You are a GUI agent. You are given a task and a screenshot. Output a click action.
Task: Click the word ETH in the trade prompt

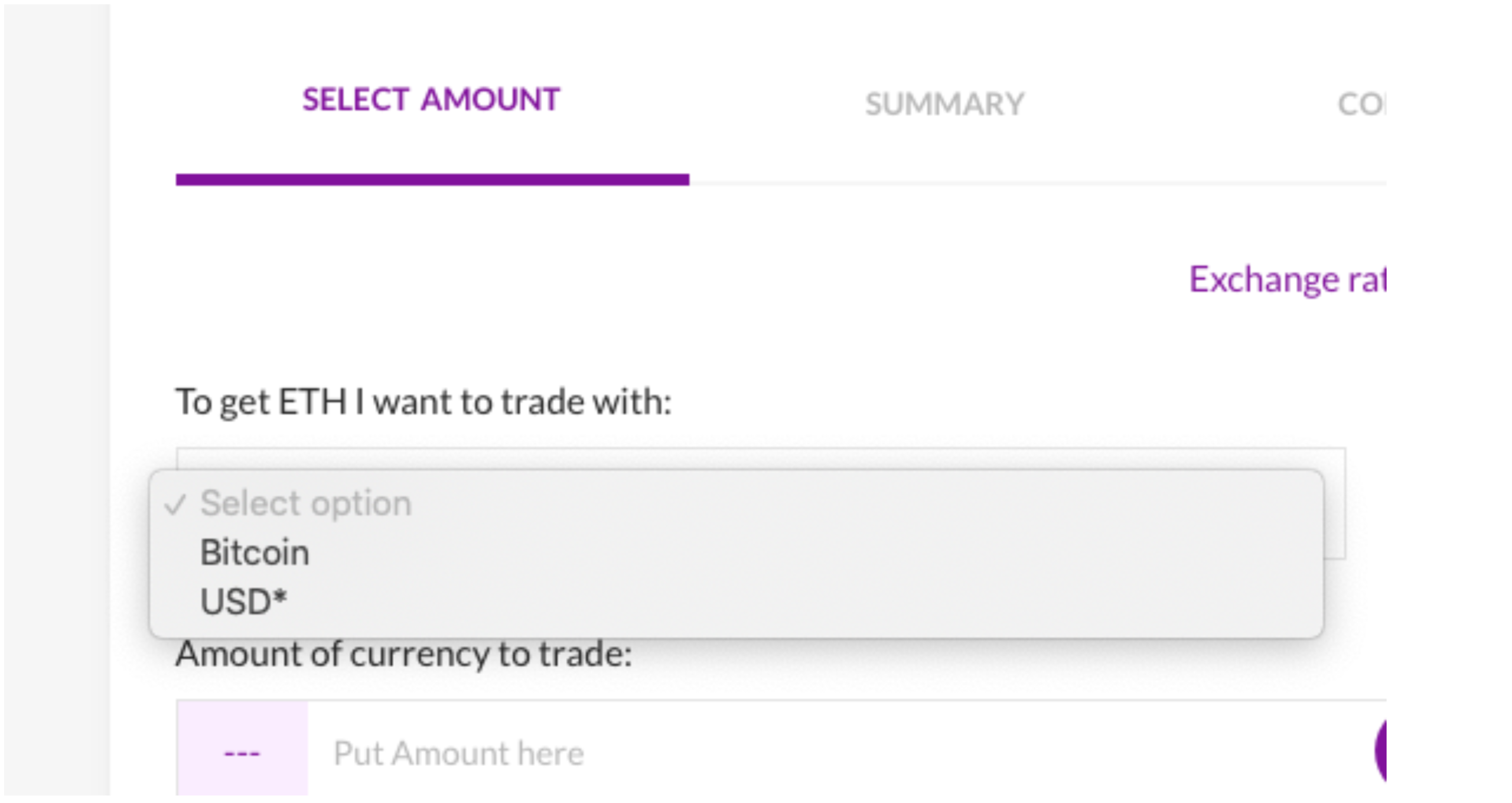tap(312, 402)
